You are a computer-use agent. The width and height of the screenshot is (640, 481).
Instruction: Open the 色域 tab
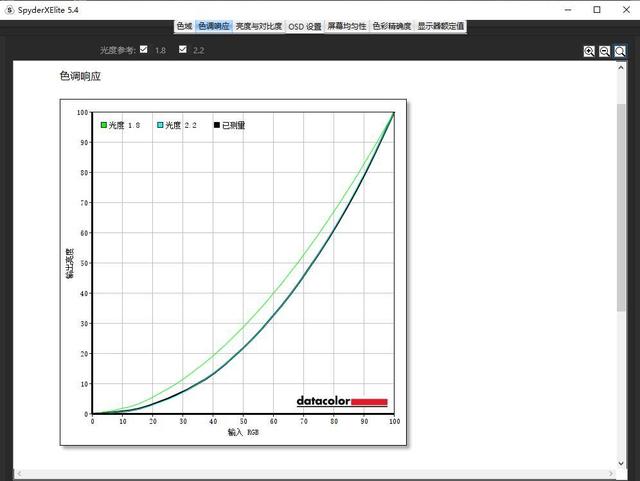[184, 26]
